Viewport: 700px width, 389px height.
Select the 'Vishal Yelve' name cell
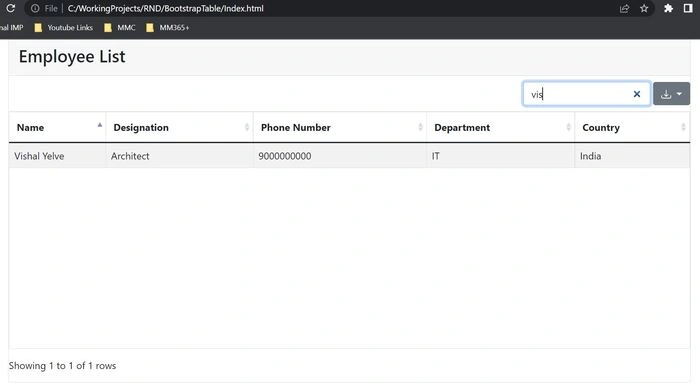58,156
